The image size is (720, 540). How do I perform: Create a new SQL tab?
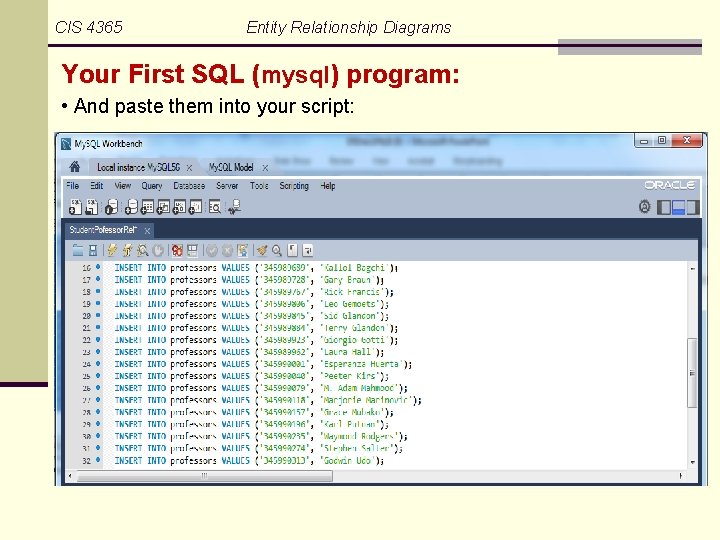coord(75,207)
